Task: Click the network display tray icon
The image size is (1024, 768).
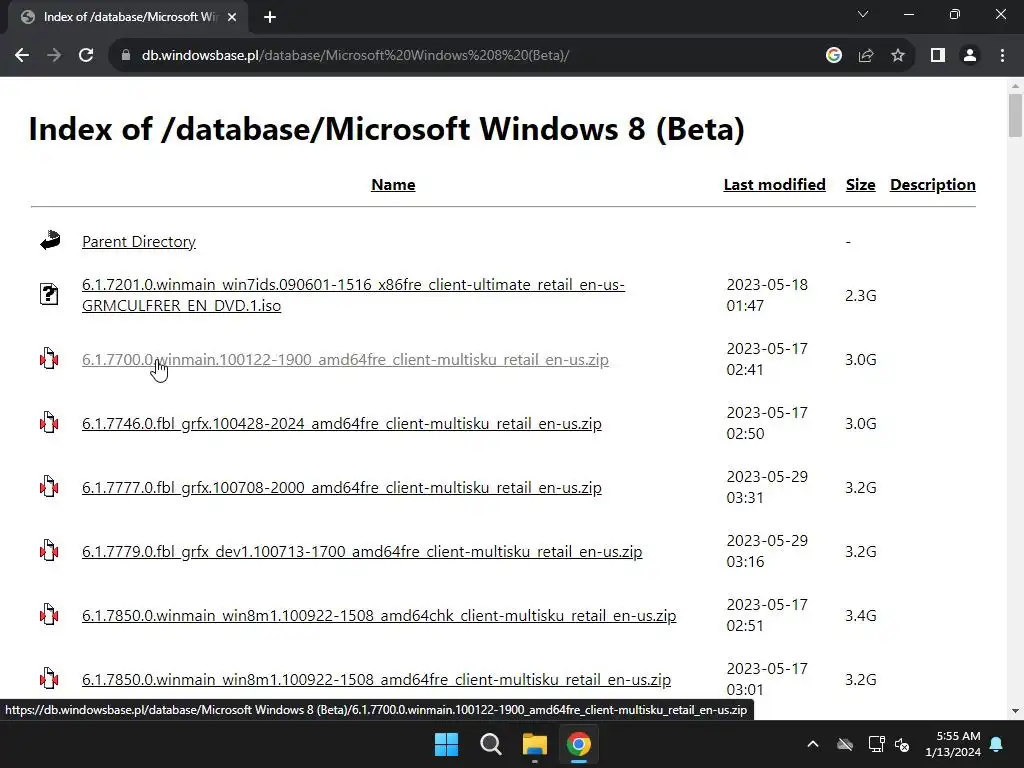Action: (876, 744)
